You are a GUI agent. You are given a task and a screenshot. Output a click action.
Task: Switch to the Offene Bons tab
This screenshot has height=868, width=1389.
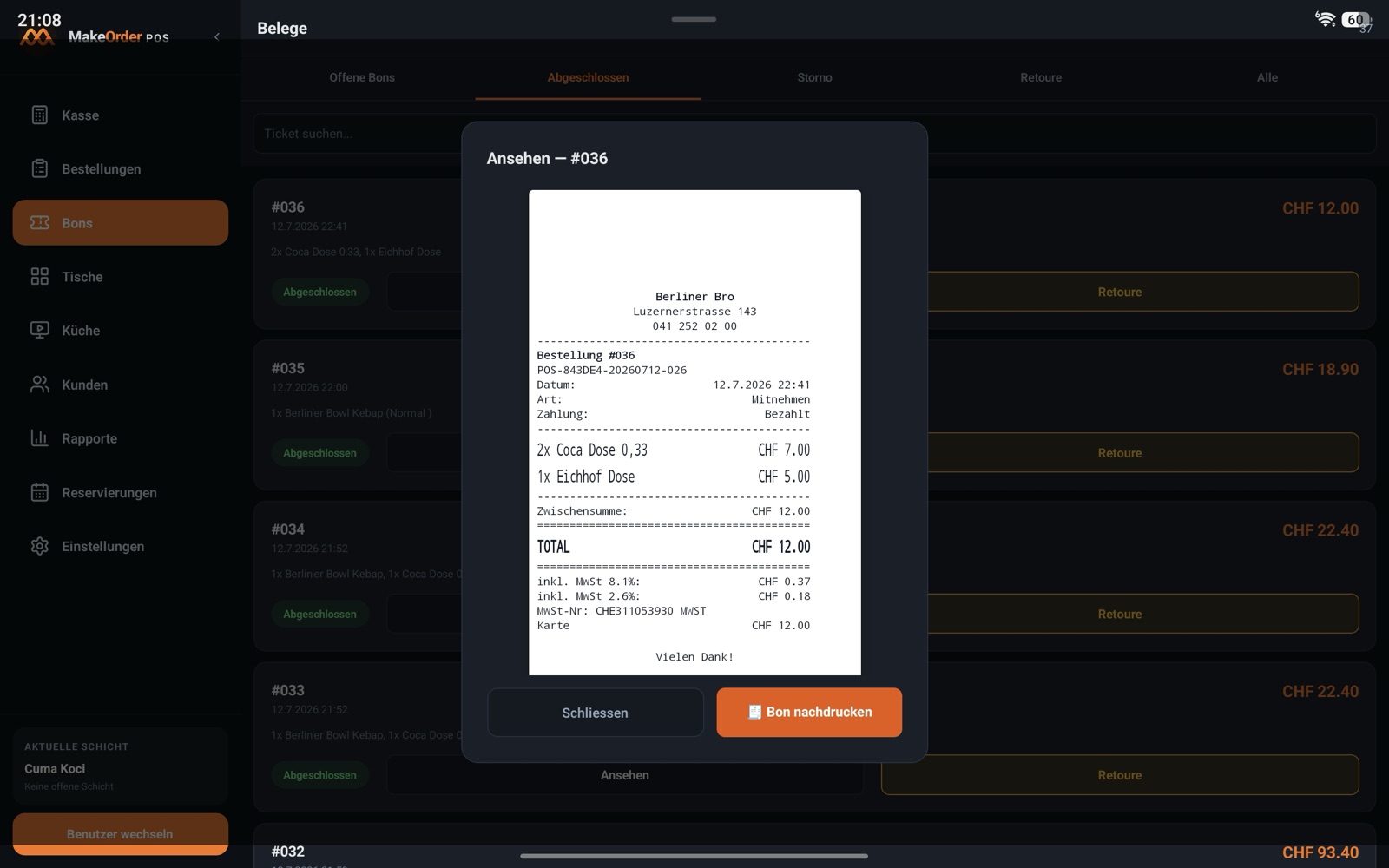click(362, 77)
